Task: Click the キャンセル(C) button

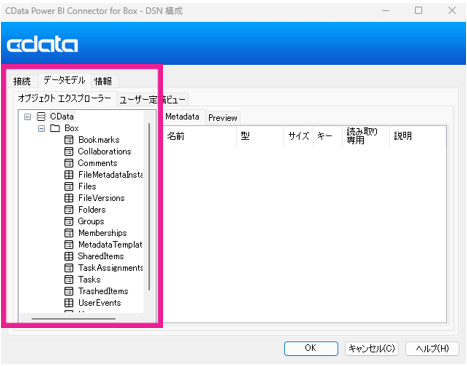Action: [x=372, y=348]
